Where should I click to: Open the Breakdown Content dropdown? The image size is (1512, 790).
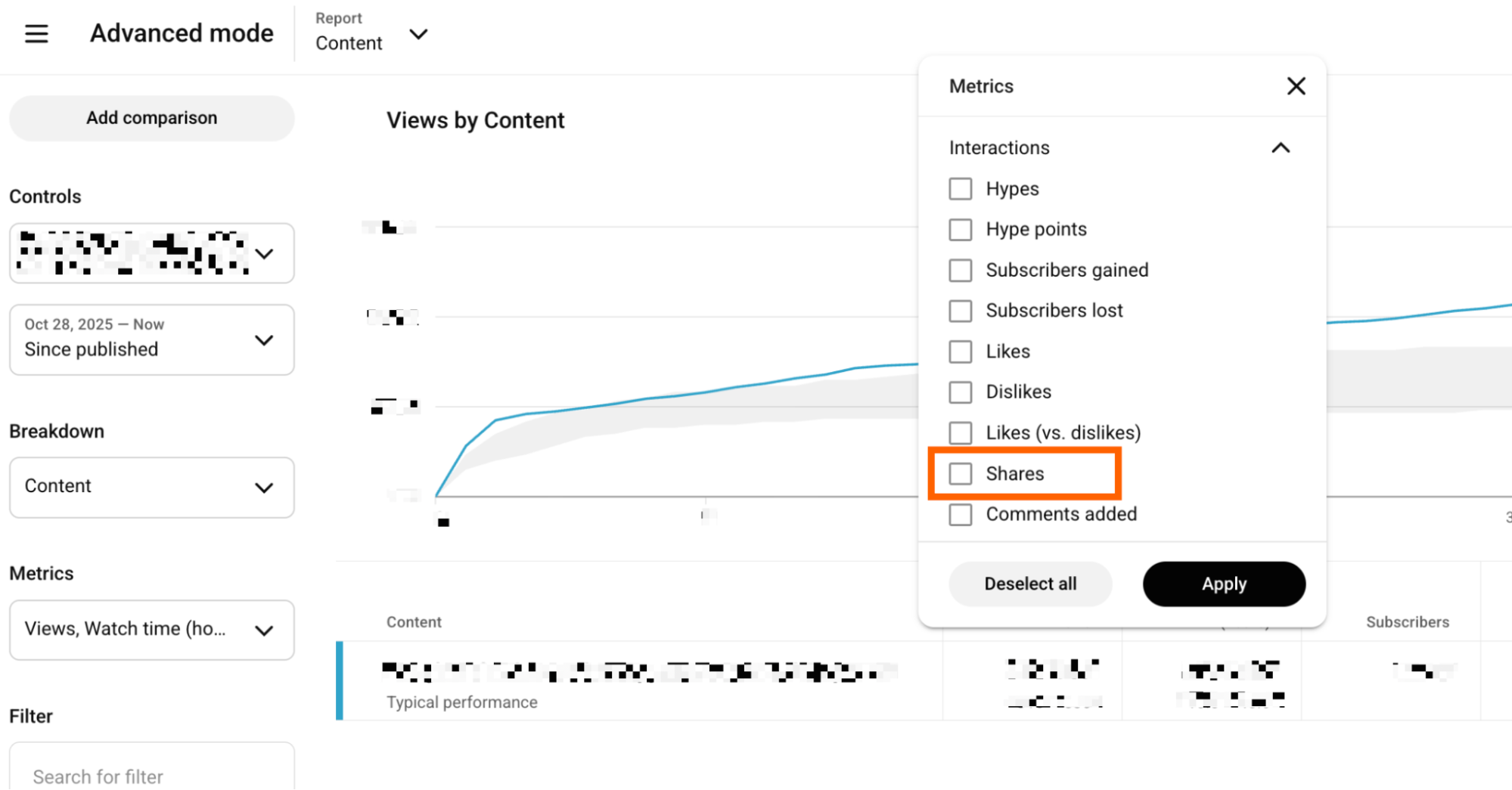coord(151,487)
